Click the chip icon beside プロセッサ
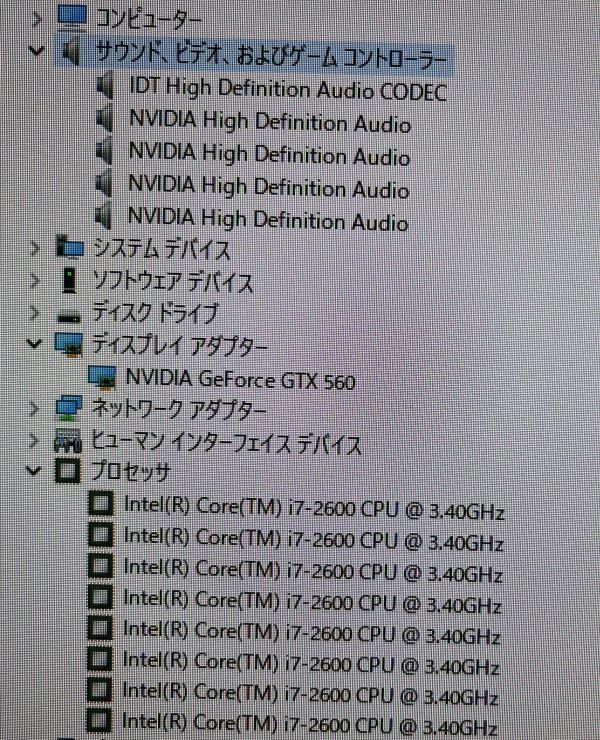This screenshot has height=740, width=600. [x=68, y=471]
